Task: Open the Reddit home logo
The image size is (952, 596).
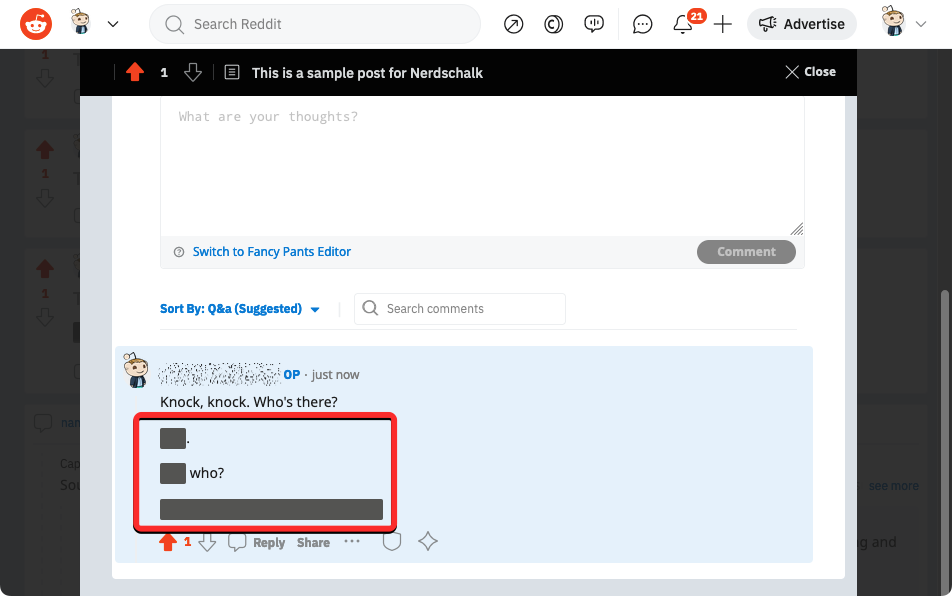Action: tap(36, 24)
